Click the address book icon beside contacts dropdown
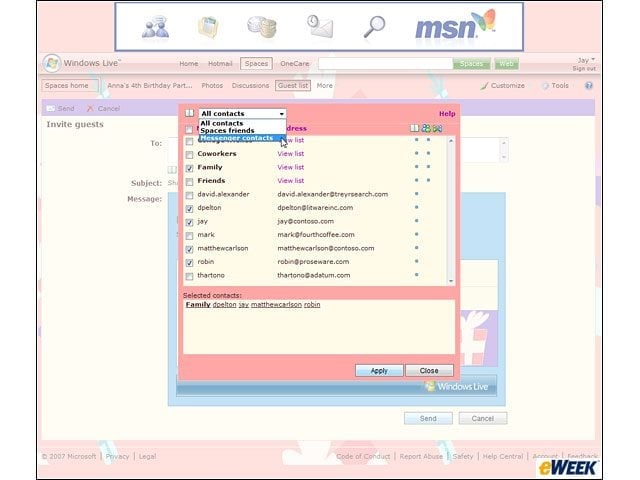640x480 pixels. (190, 113)
